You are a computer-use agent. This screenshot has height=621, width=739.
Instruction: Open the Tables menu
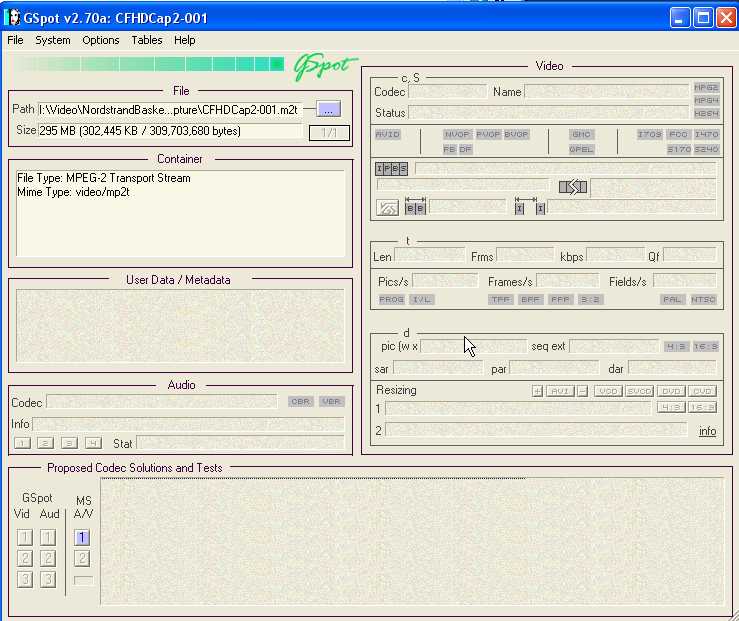(146, 40)
